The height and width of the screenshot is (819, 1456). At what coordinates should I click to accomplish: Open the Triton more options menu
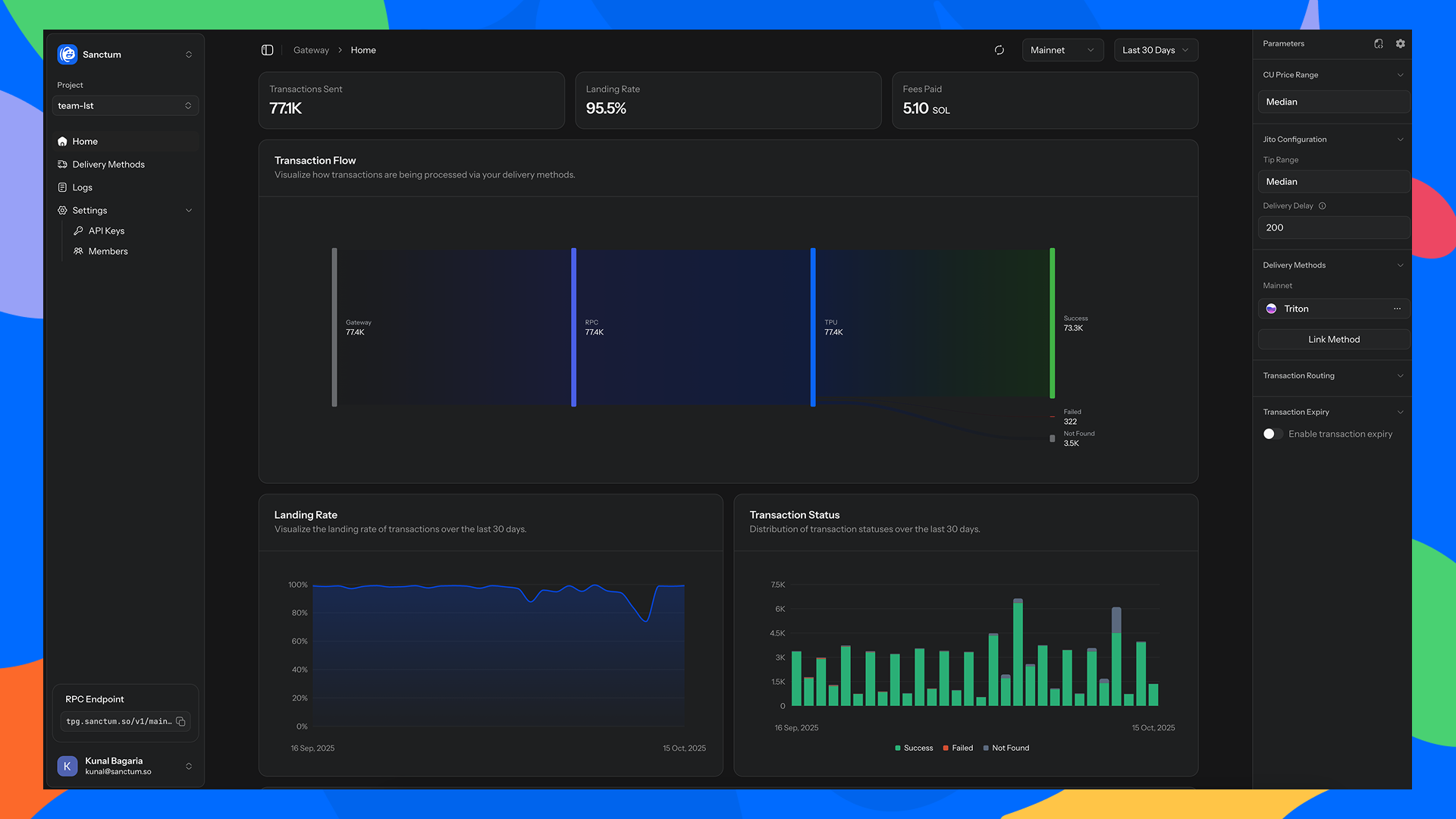[x=1398, y=309]
